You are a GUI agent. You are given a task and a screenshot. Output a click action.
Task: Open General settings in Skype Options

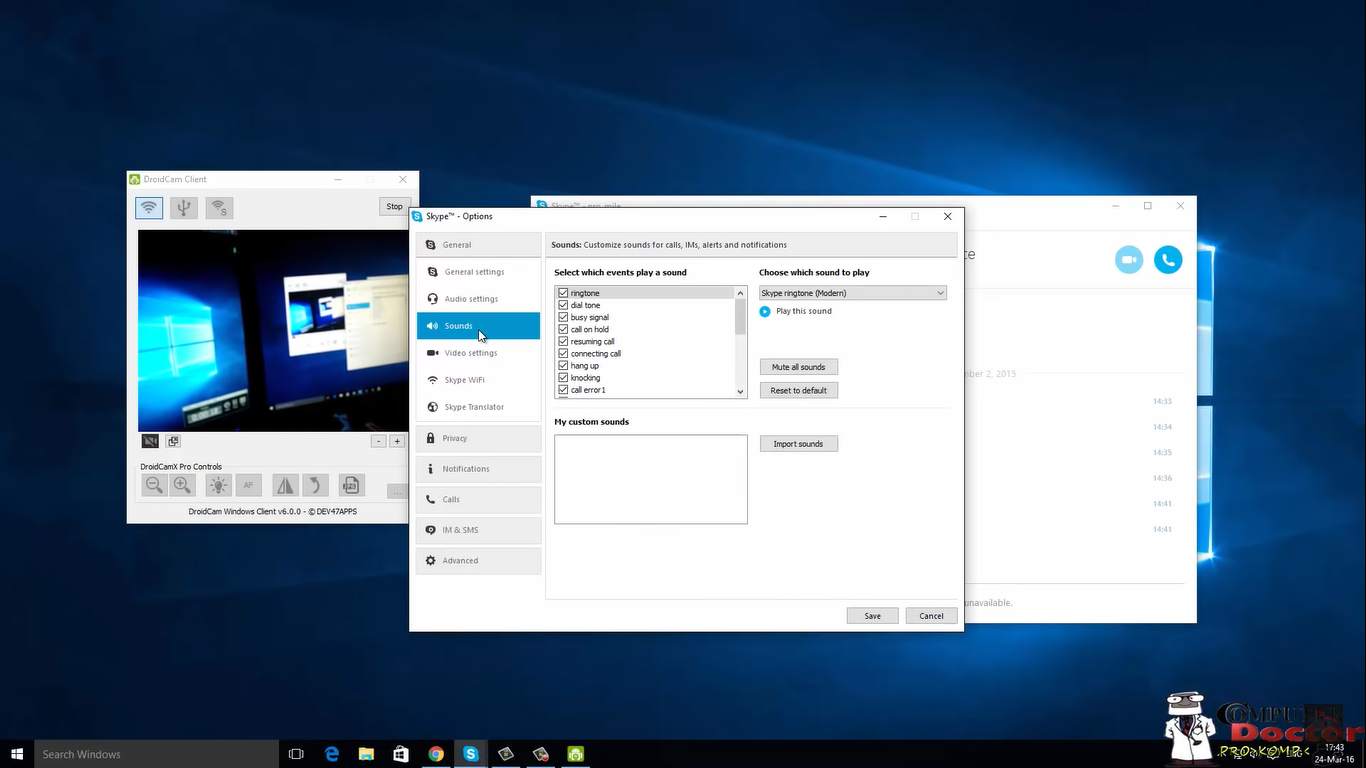[478, 272]
